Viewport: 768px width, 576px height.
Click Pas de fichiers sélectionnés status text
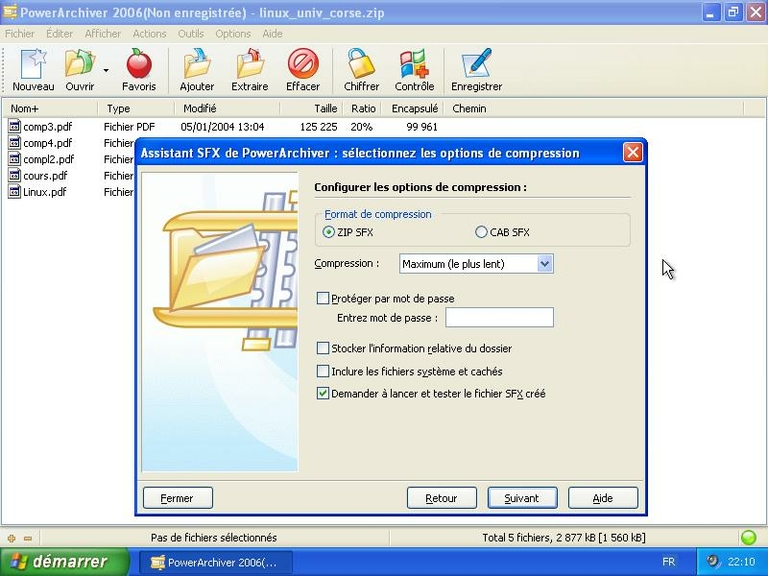[214, 538]
